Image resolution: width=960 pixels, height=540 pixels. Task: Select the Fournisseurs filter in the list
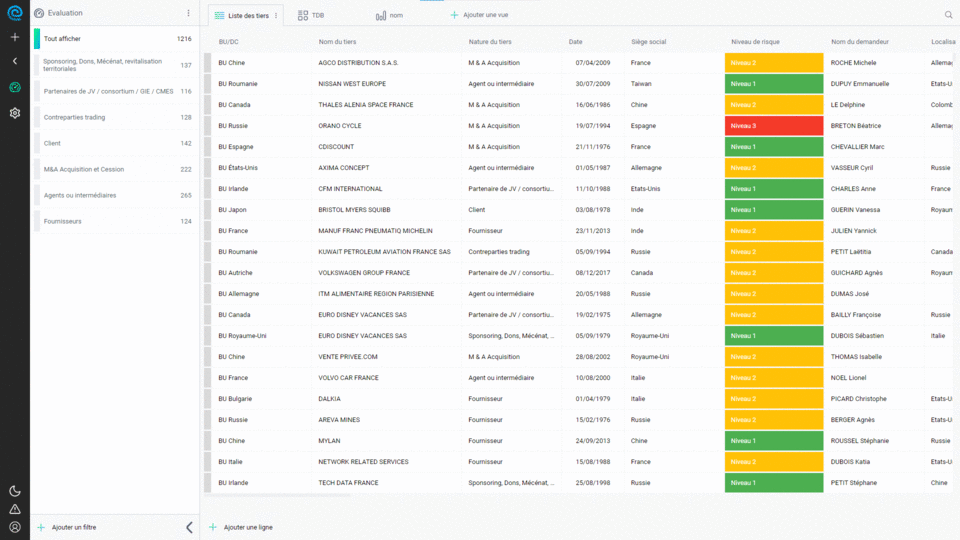coord(62,221)
